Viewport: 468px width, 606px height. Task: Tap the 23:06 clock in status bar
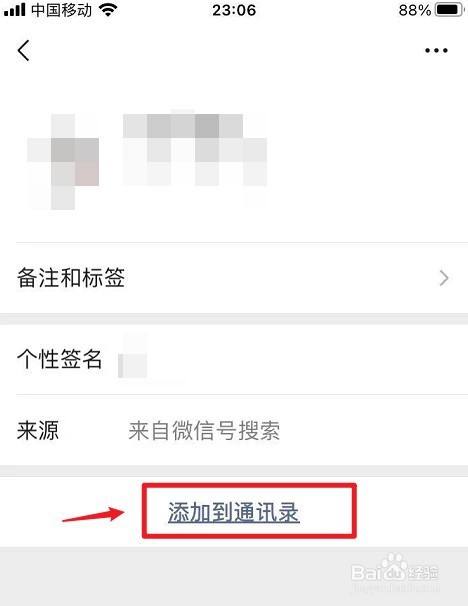pos(234,10)
